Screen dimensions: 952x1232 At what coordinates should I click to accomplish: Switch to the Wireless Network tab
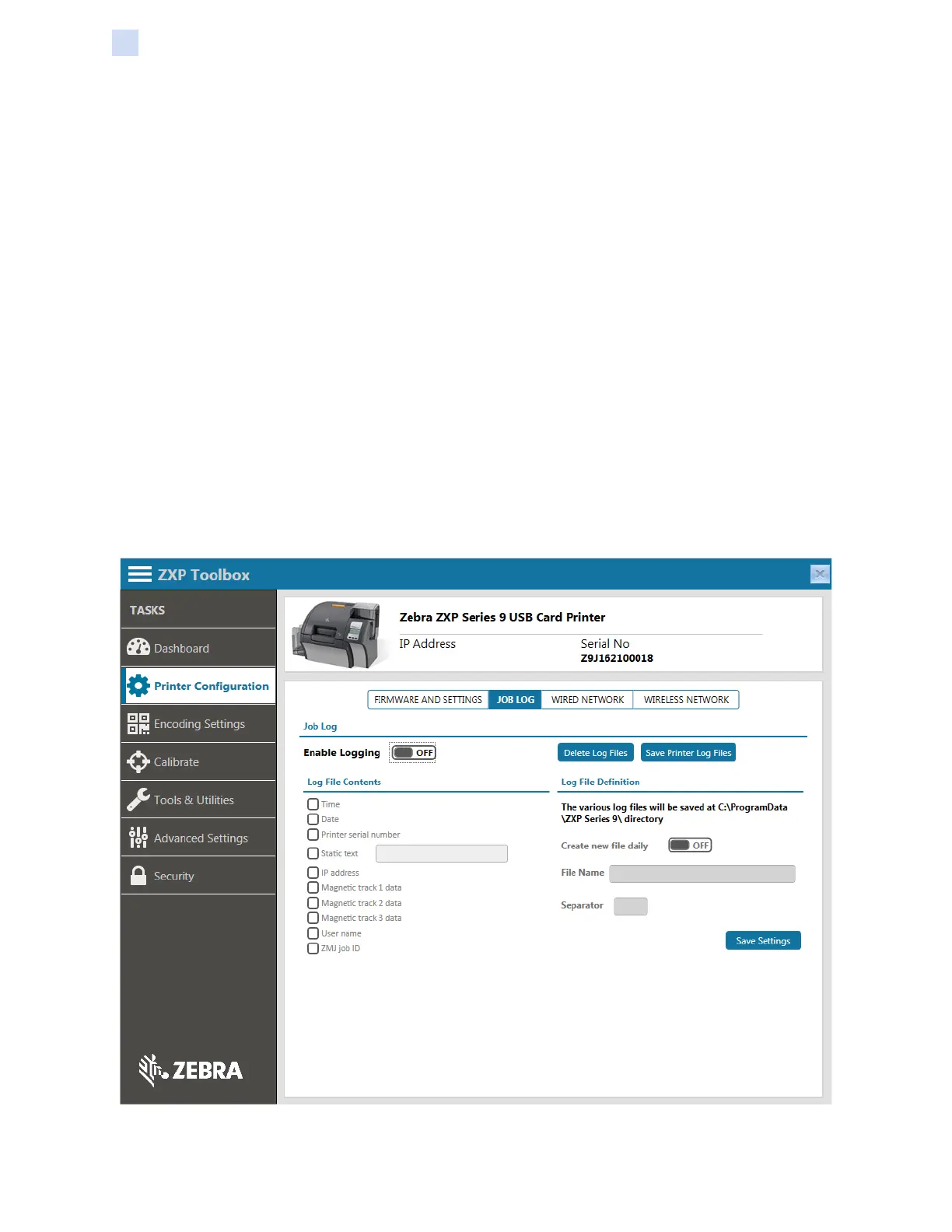(x=686, y=700)
